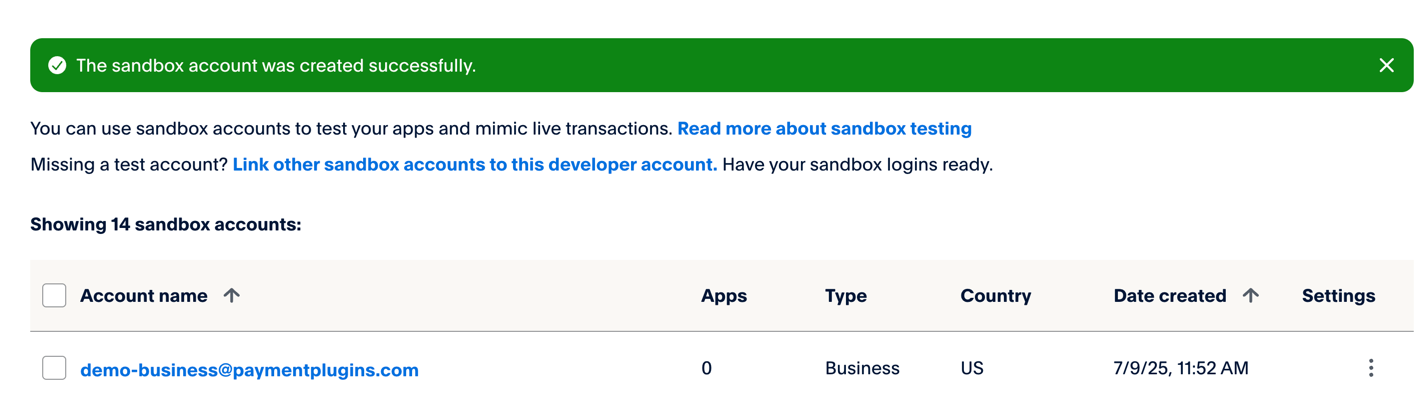Follow Link other sandbox accounts link
Viewport: 1427px width, 400px height.
coord(475,165)
